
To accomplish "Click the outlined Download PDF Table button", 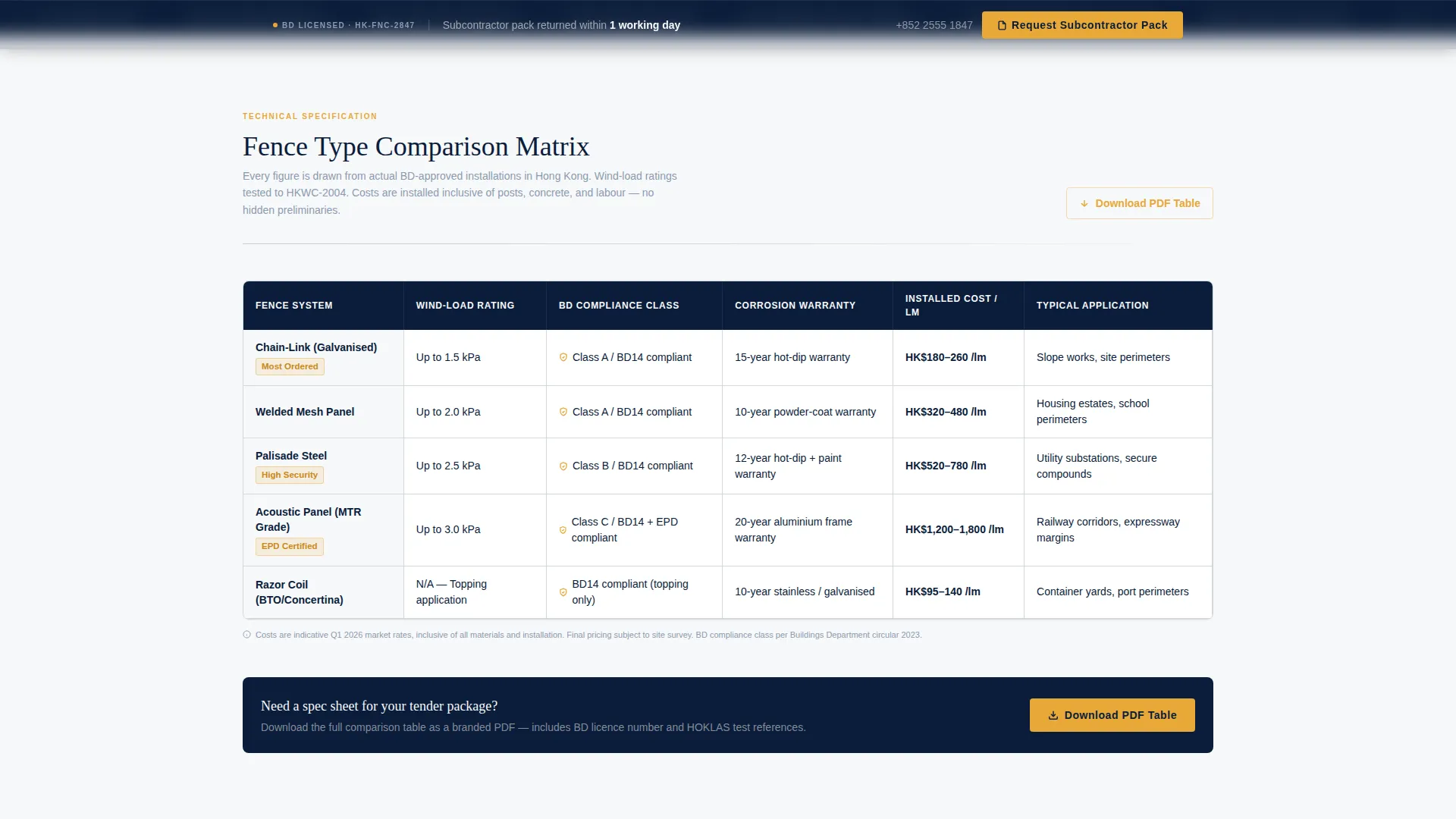I will [1139, 203].
